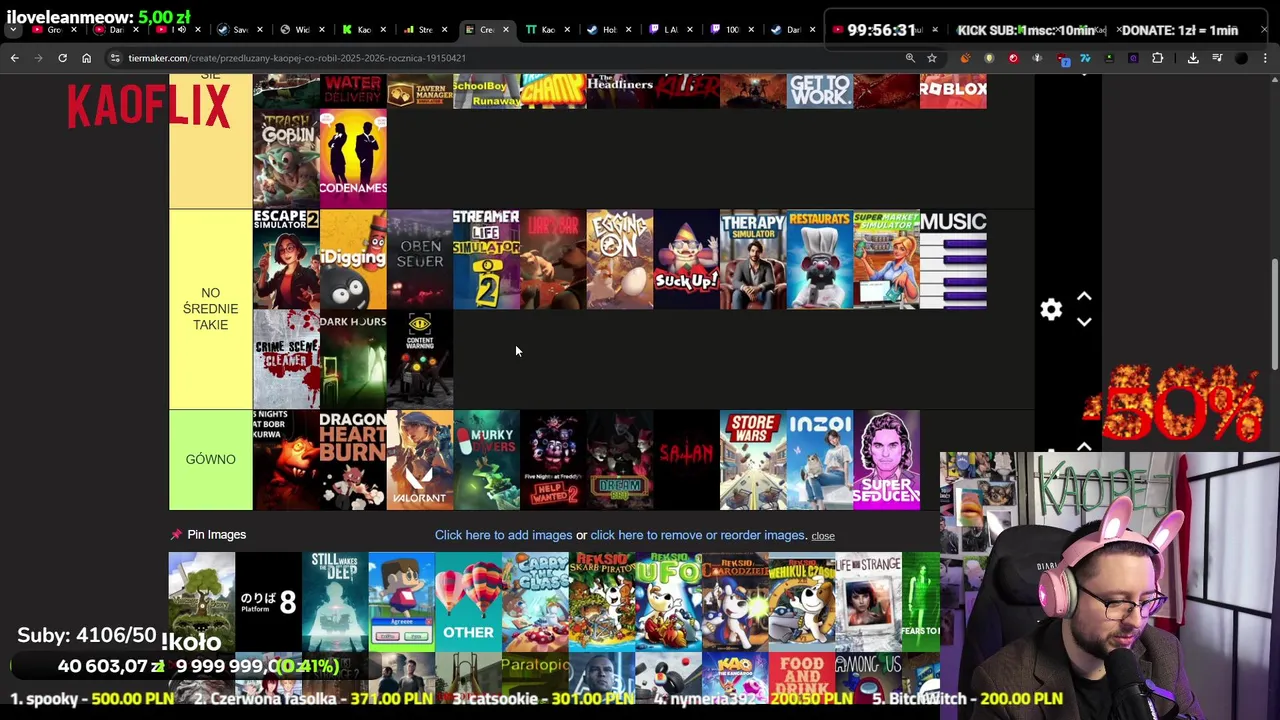Screen dimensions: 1280x720
Task: Move the NO ŚREDNIE TAKIE row up
Action: tap(1084, 297)
